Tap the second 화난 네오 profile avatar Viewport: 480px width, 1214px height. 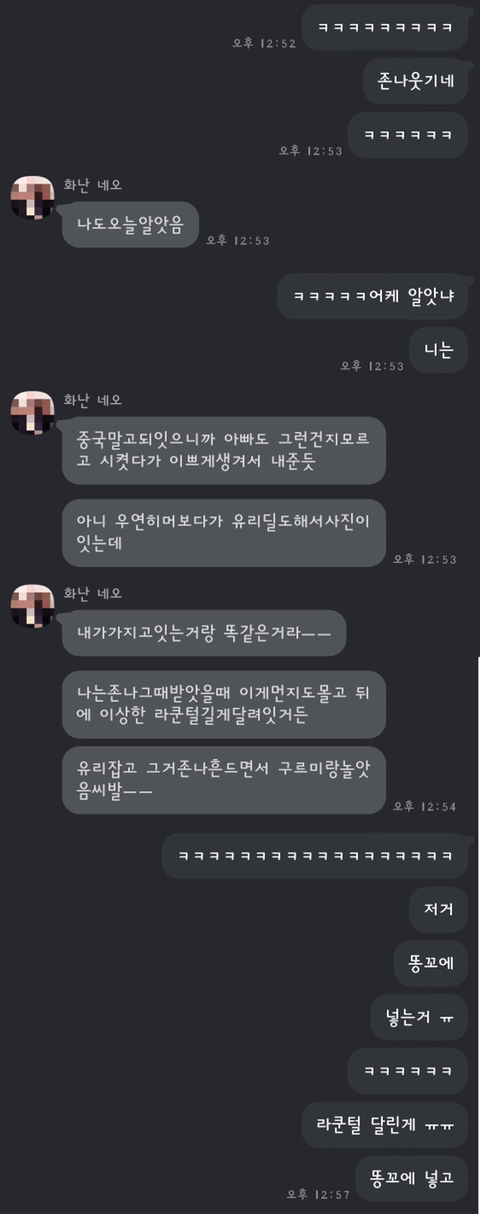(x=32, y=412)
